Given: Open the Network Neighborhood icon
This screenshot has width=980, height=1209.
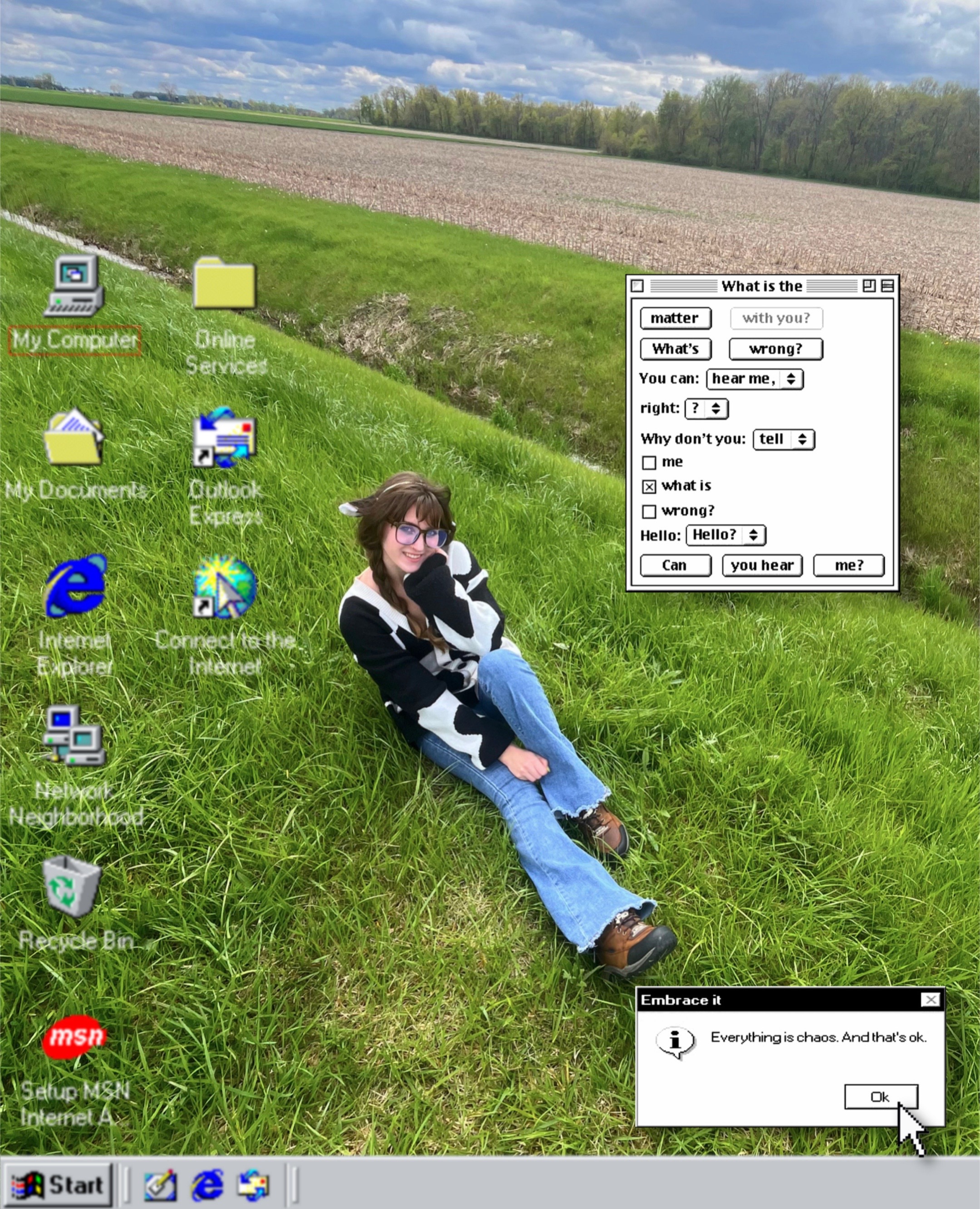Looking at the screenshot, I should tap(74, 735).
